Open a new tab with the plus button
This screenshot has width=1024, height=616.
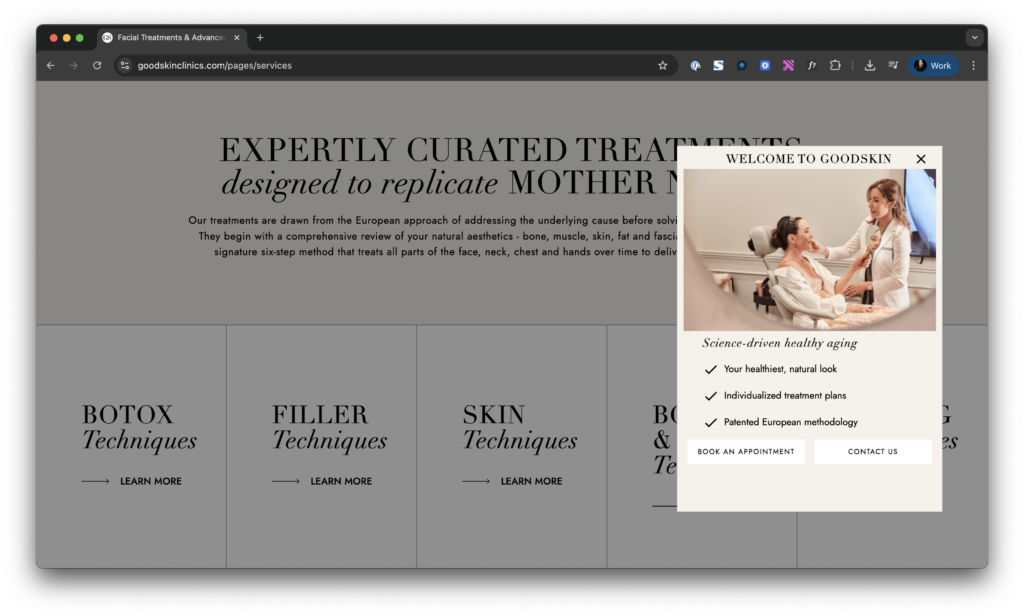pyautogui.click(x=260, y=37)
